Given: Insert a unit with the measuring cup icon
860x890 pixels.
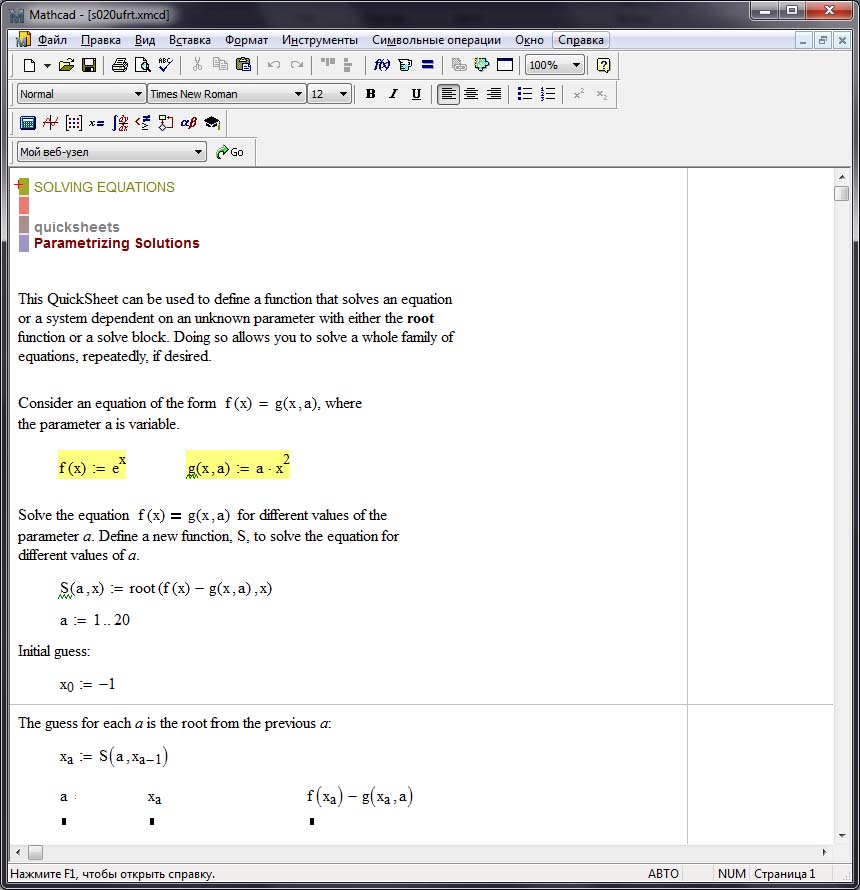Looking at the screenshot, I should (x=405, y=65).
